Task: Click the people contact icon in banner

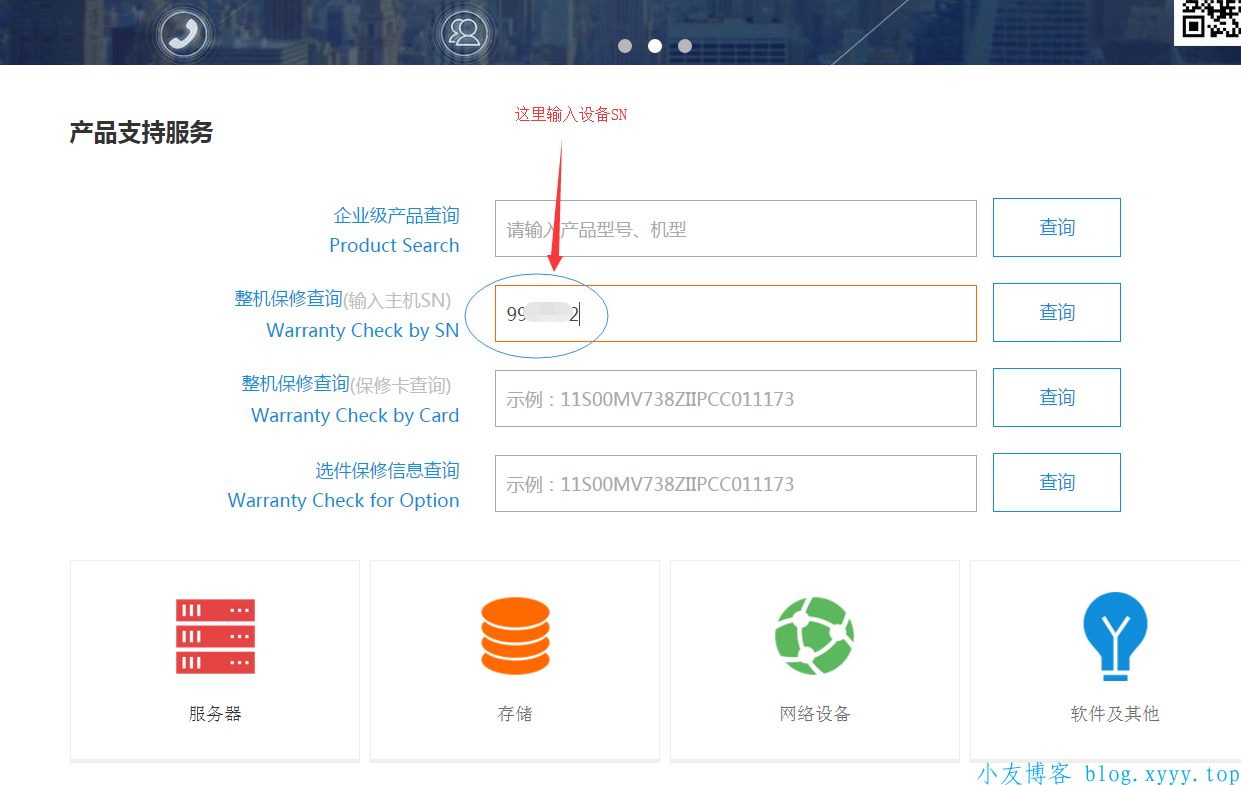Action: pos(464,33)
